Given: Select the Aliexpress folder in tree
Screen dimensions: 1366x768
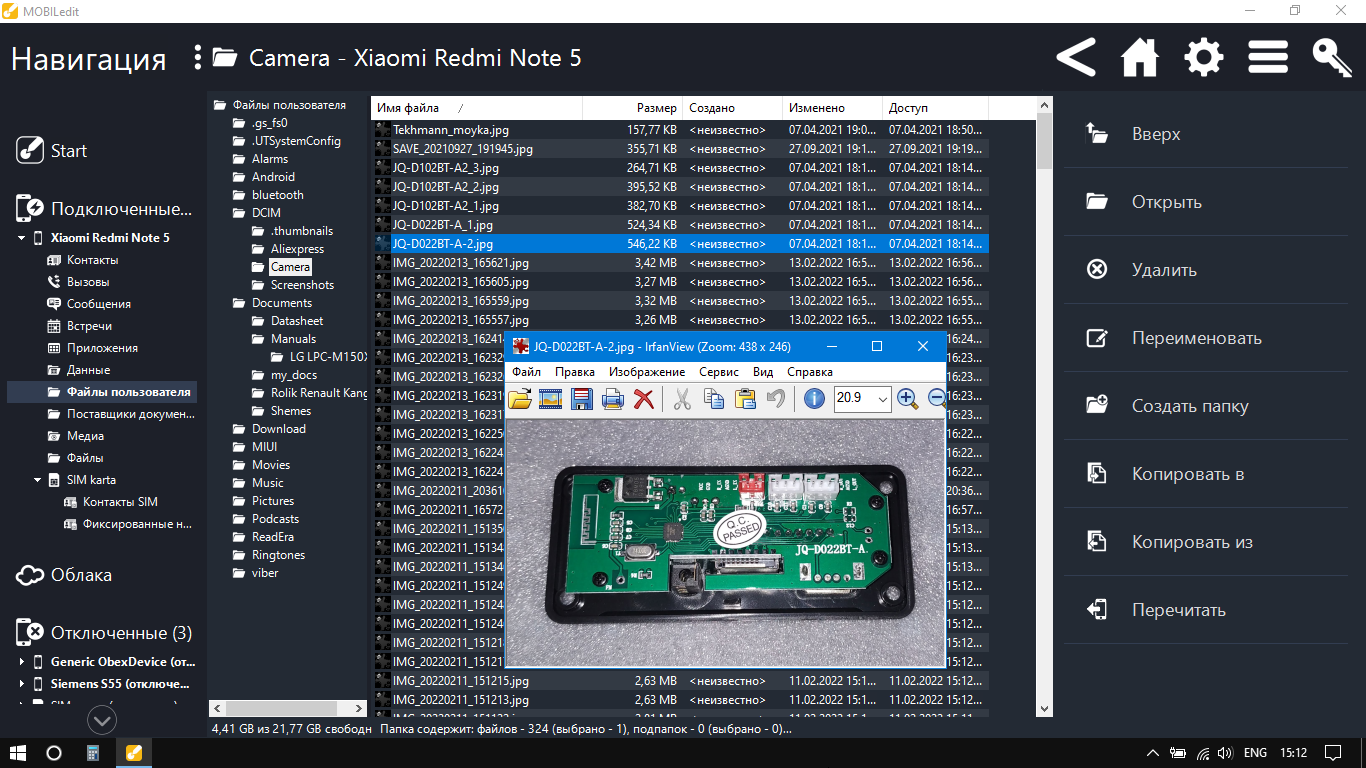Looking at the screenshot, I should [x=297, y=249].
